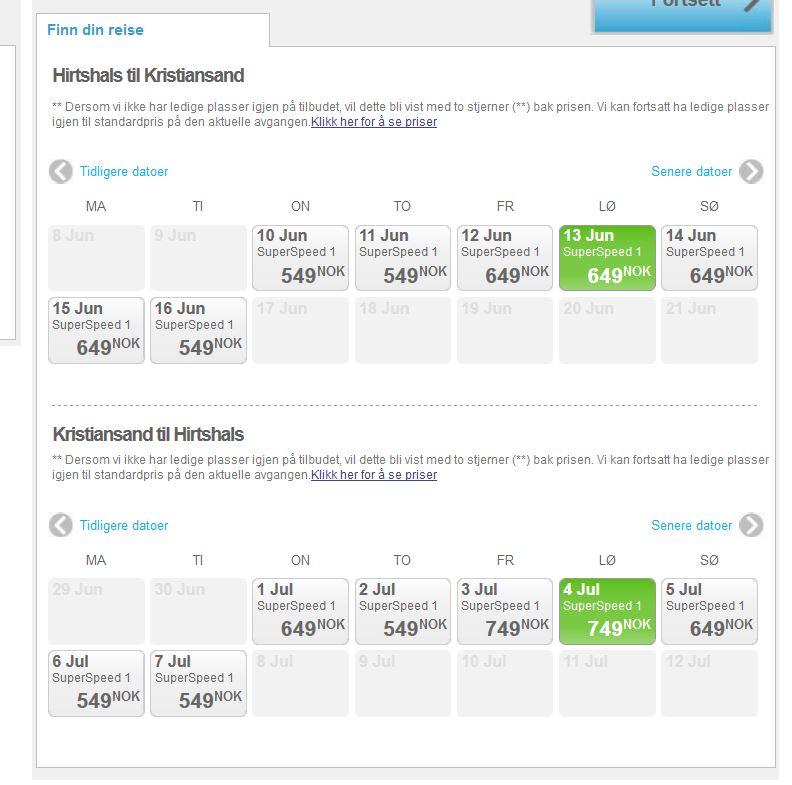The width and height of the screenshot is (792, 785).
Task: Click return Tidligere datoer link
Action: tap(124, 526)
